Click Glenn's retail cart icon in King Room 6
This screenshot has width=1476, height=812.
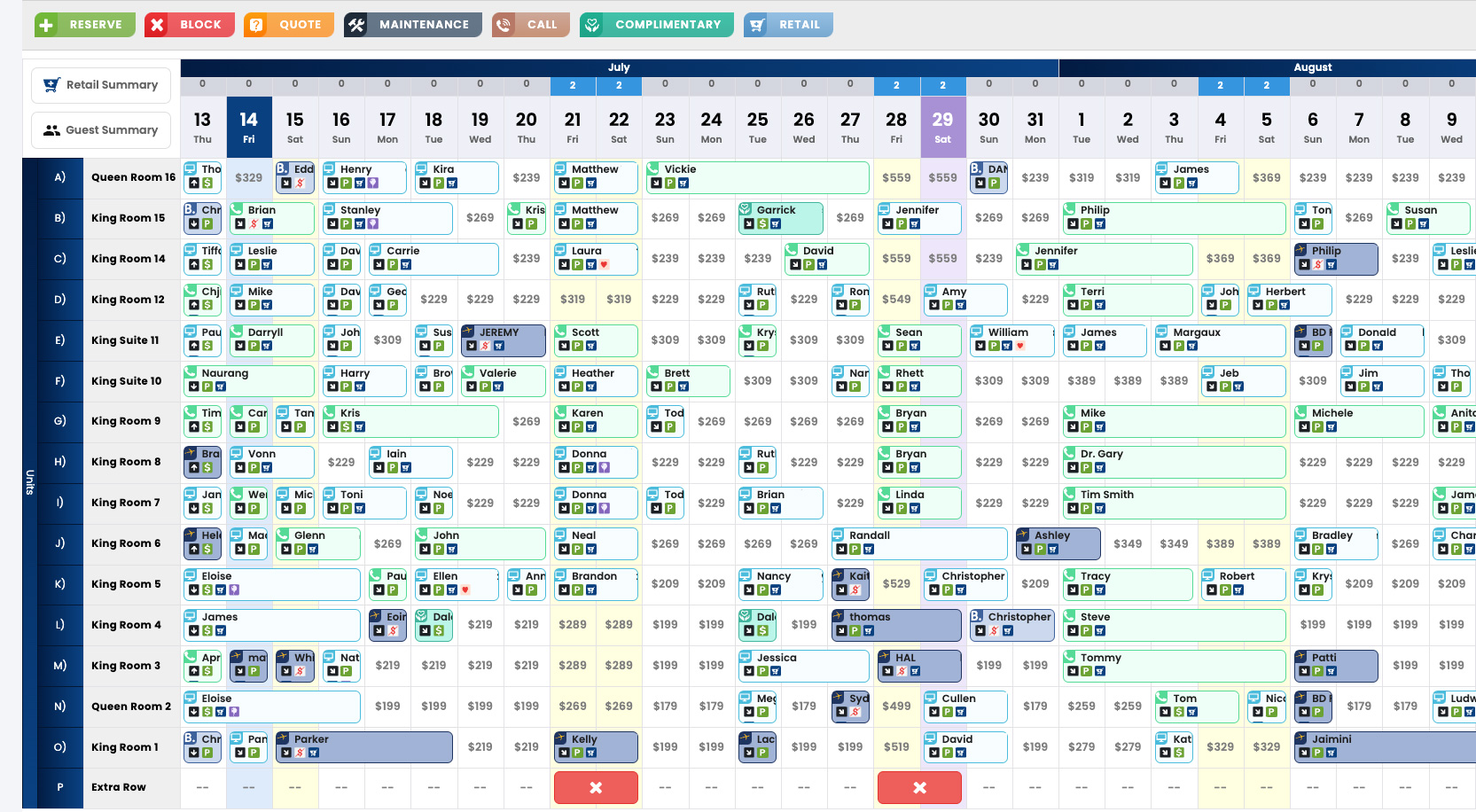[x=313, y=550]
